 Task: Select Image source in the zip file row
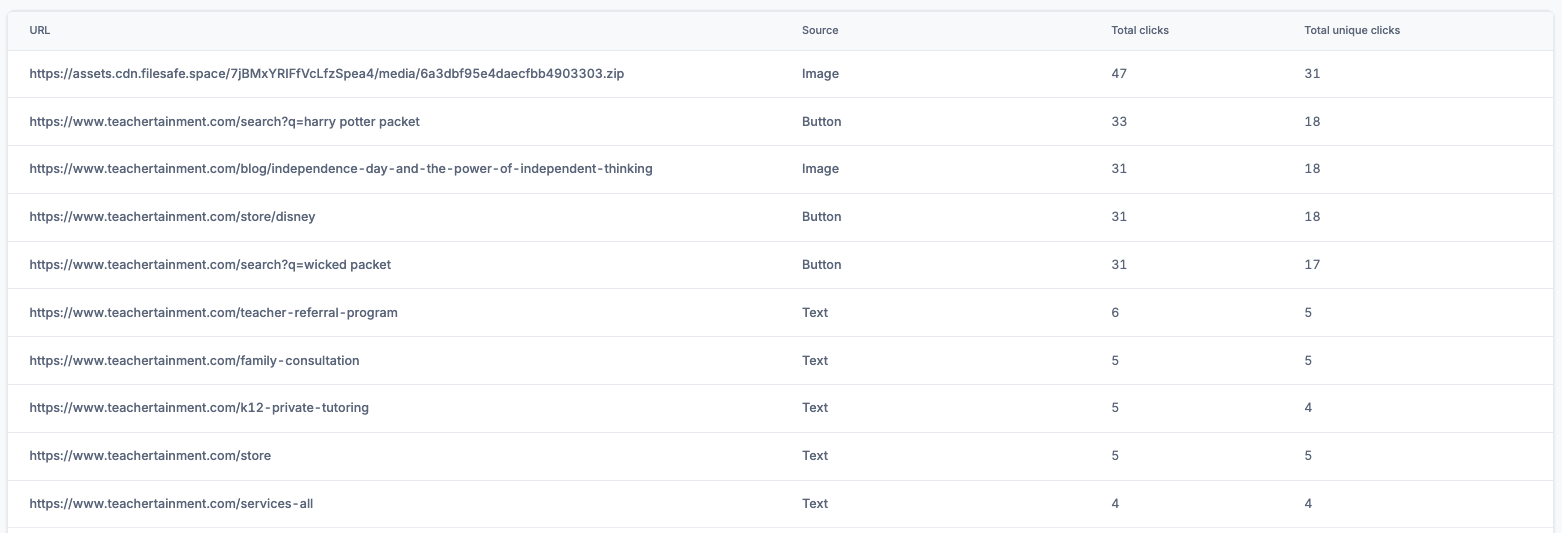point(820,74)
